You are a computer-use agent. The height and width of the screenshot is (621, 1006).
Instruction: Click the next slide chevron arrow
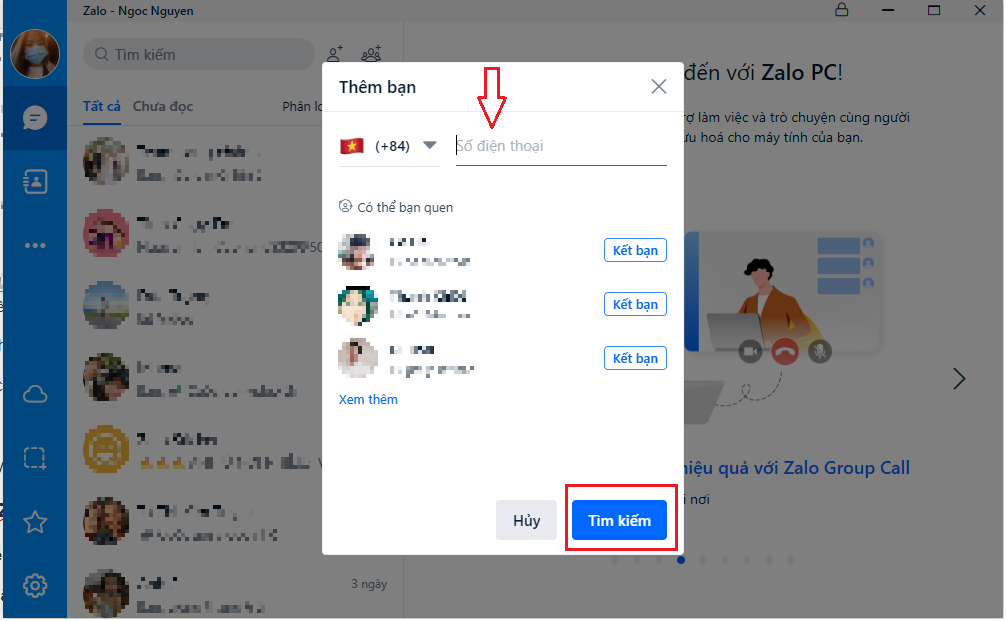tap(959, 379)
